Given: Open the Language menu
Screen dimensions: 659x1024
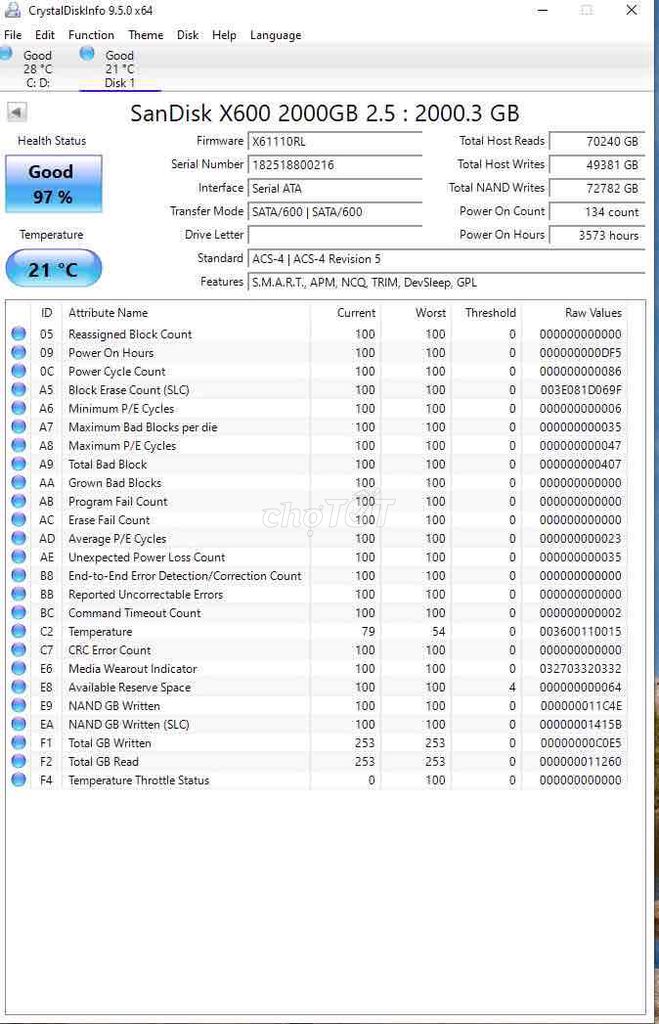Looking at the screenshot, I should click(276, 35).
